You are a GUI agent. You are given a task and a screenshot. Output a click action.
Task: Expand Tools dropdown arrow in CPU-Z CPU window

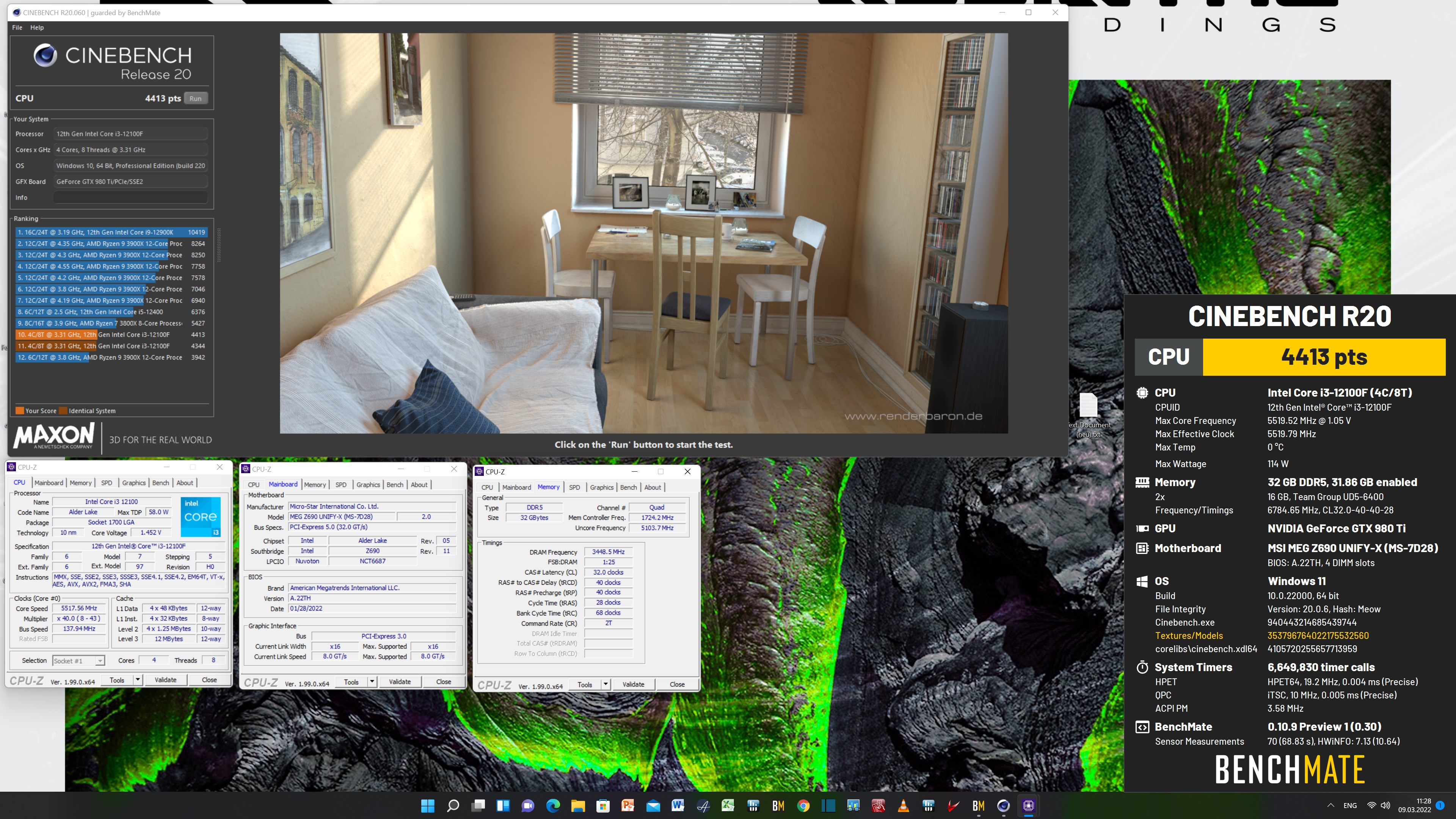137,680
